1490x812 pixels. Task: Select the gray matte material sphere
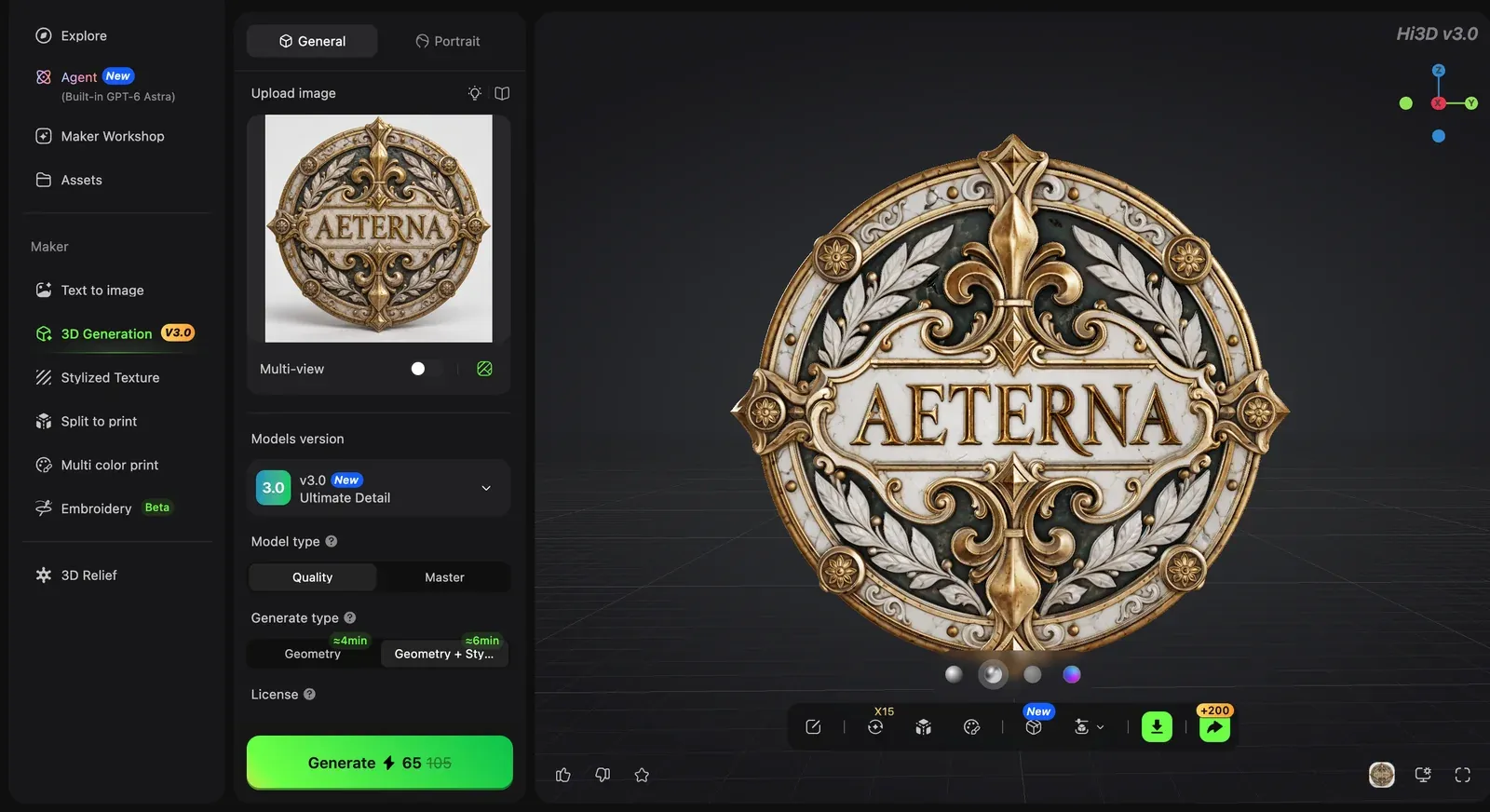pyautogui.click(x=1033, y=674)
